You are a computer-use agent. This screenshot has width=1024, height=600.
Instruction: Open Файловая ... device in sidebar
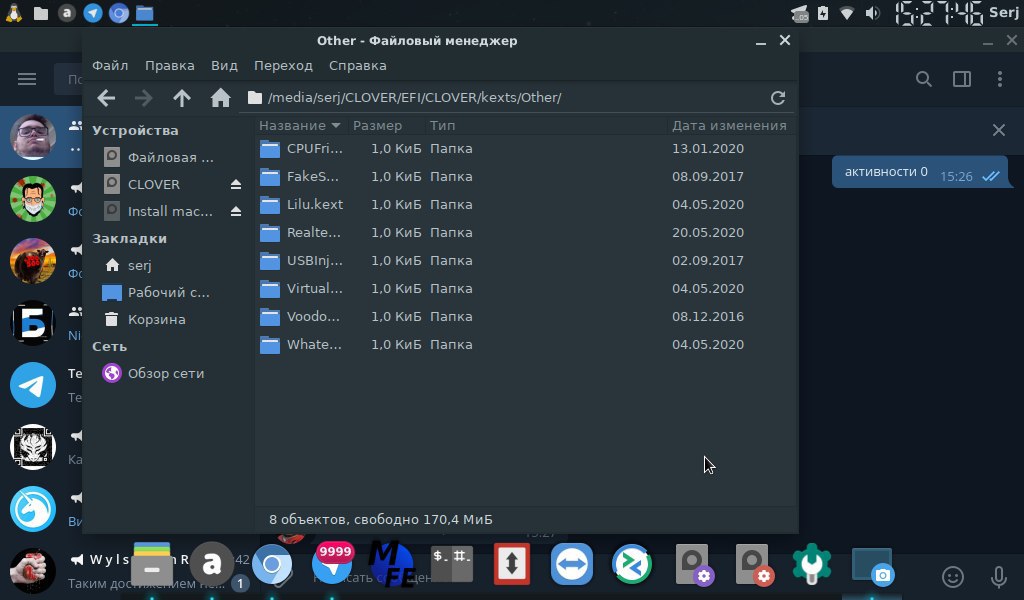click(159, 157)
